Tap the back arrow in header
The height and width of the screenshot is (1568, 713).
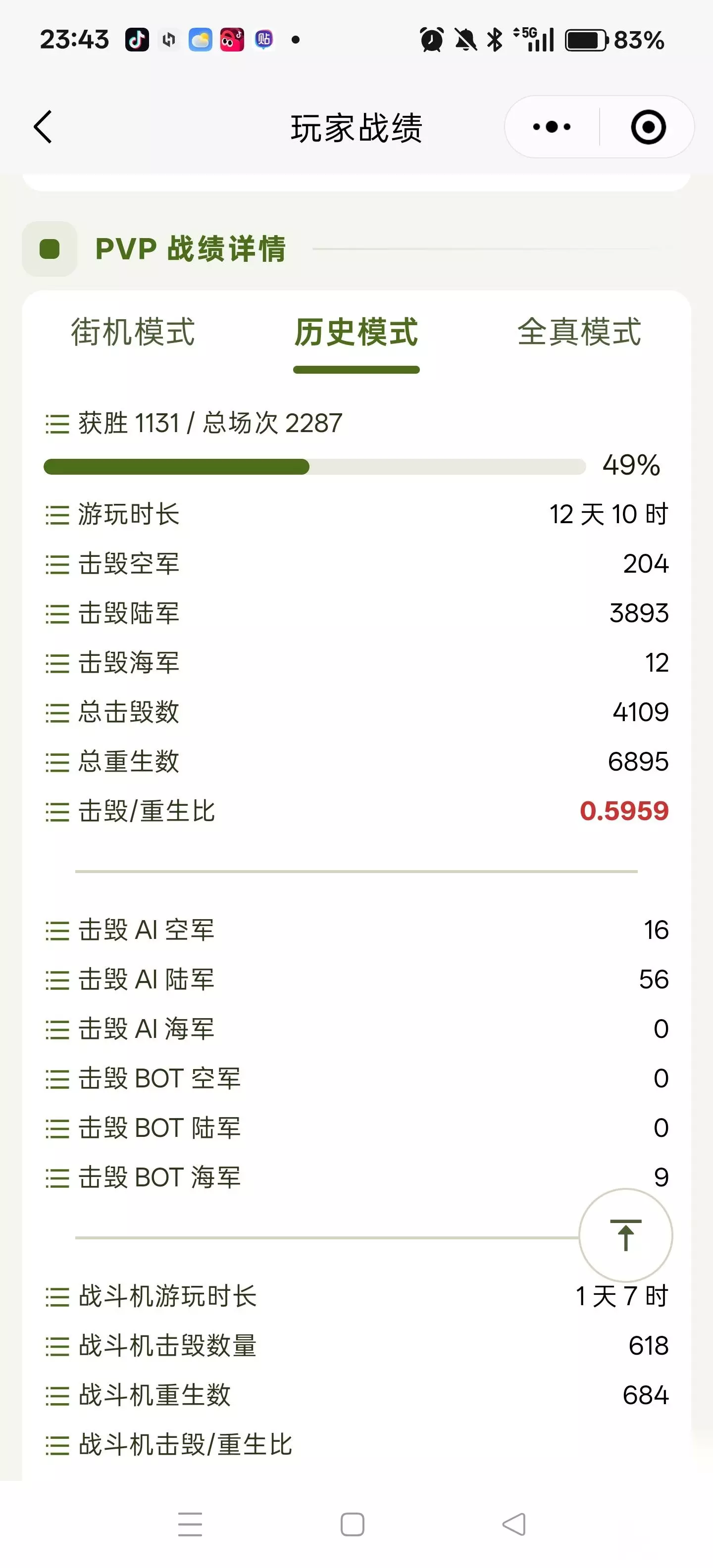coord(43,127)
